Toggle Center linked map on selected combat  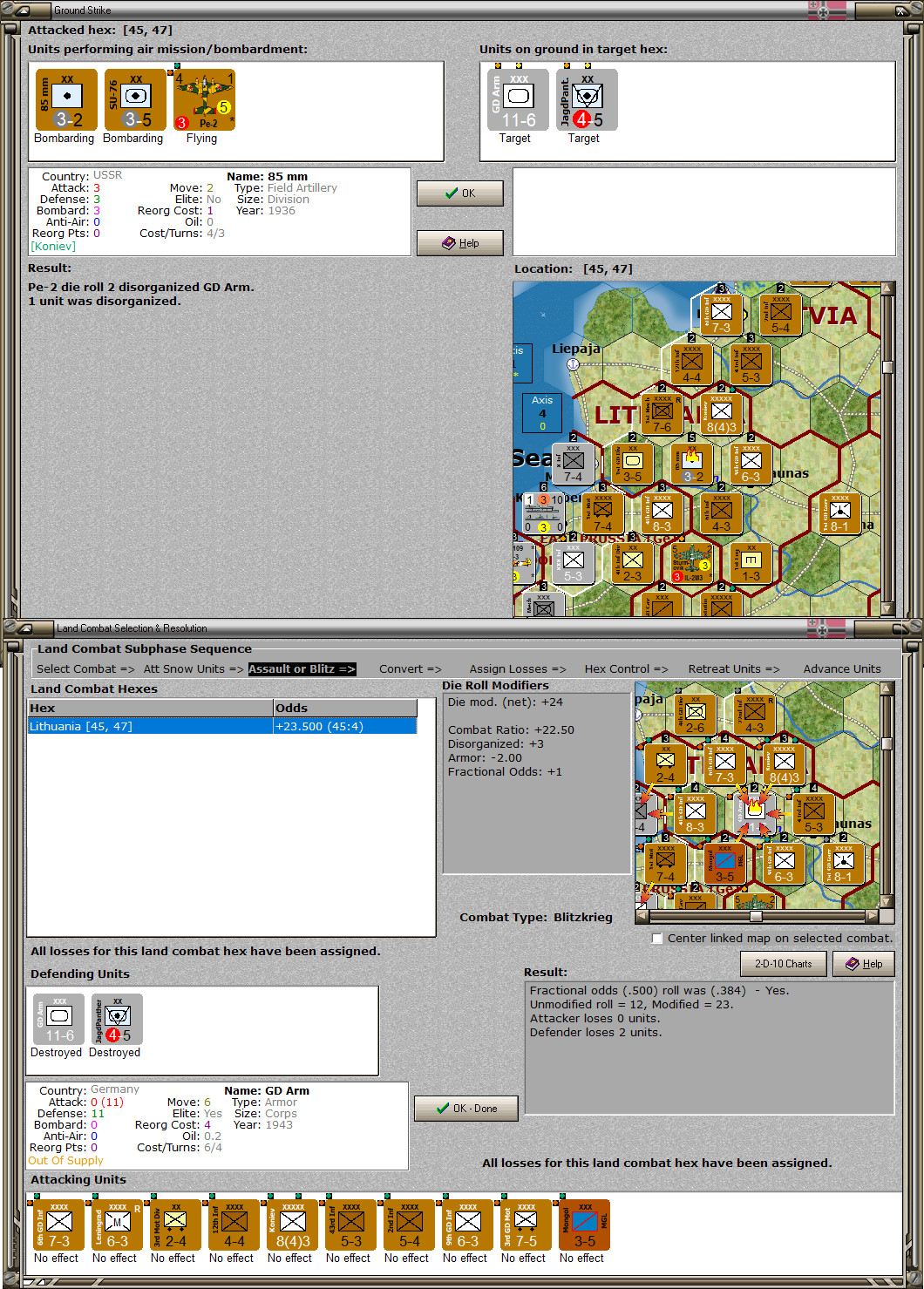[x=657, y=939]
